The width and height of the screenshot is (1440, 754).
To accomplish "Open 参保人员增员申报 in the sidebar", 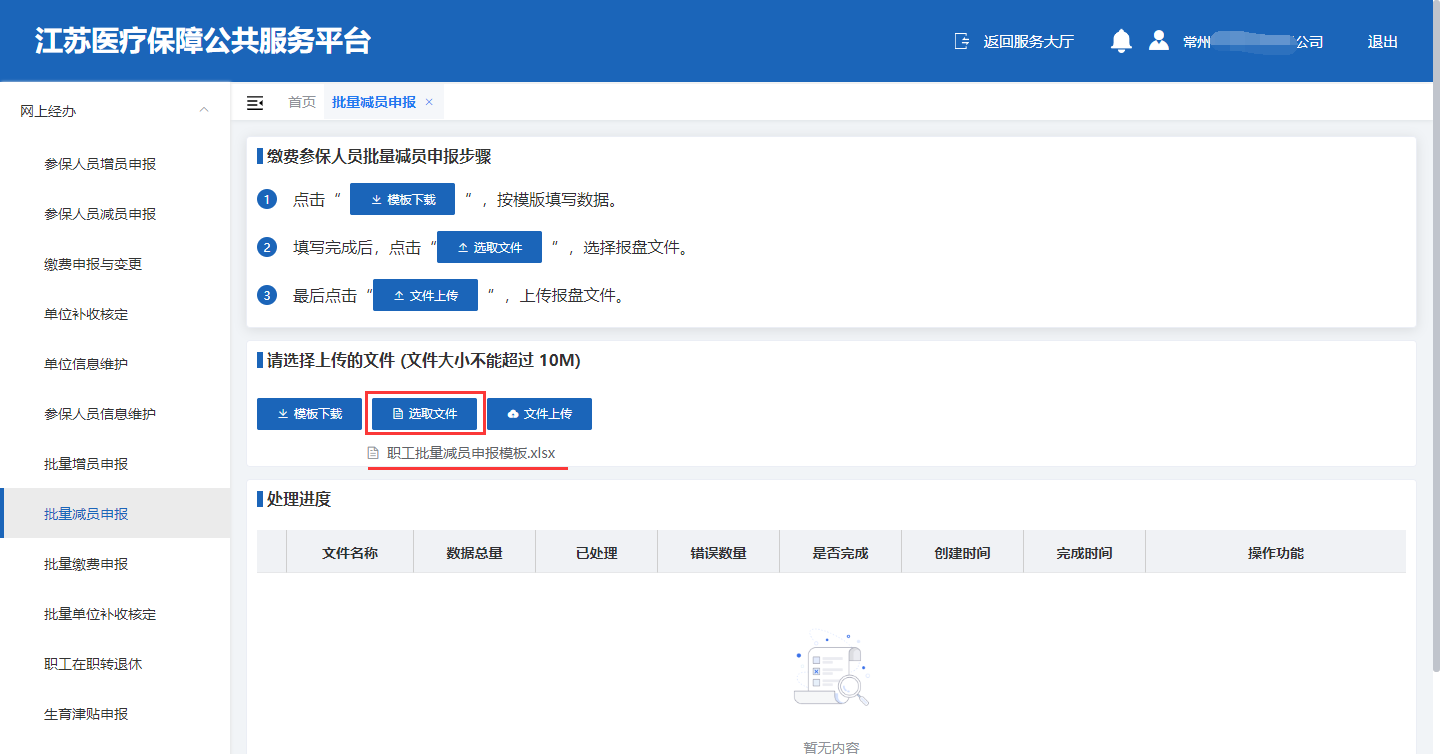I will (100, 164).
